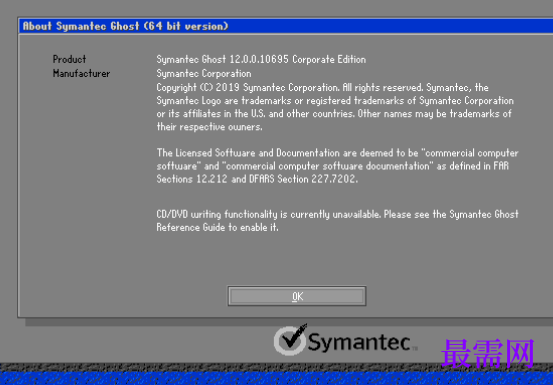Click the their respective owners line
553x385 pixels.
point(209,127)
